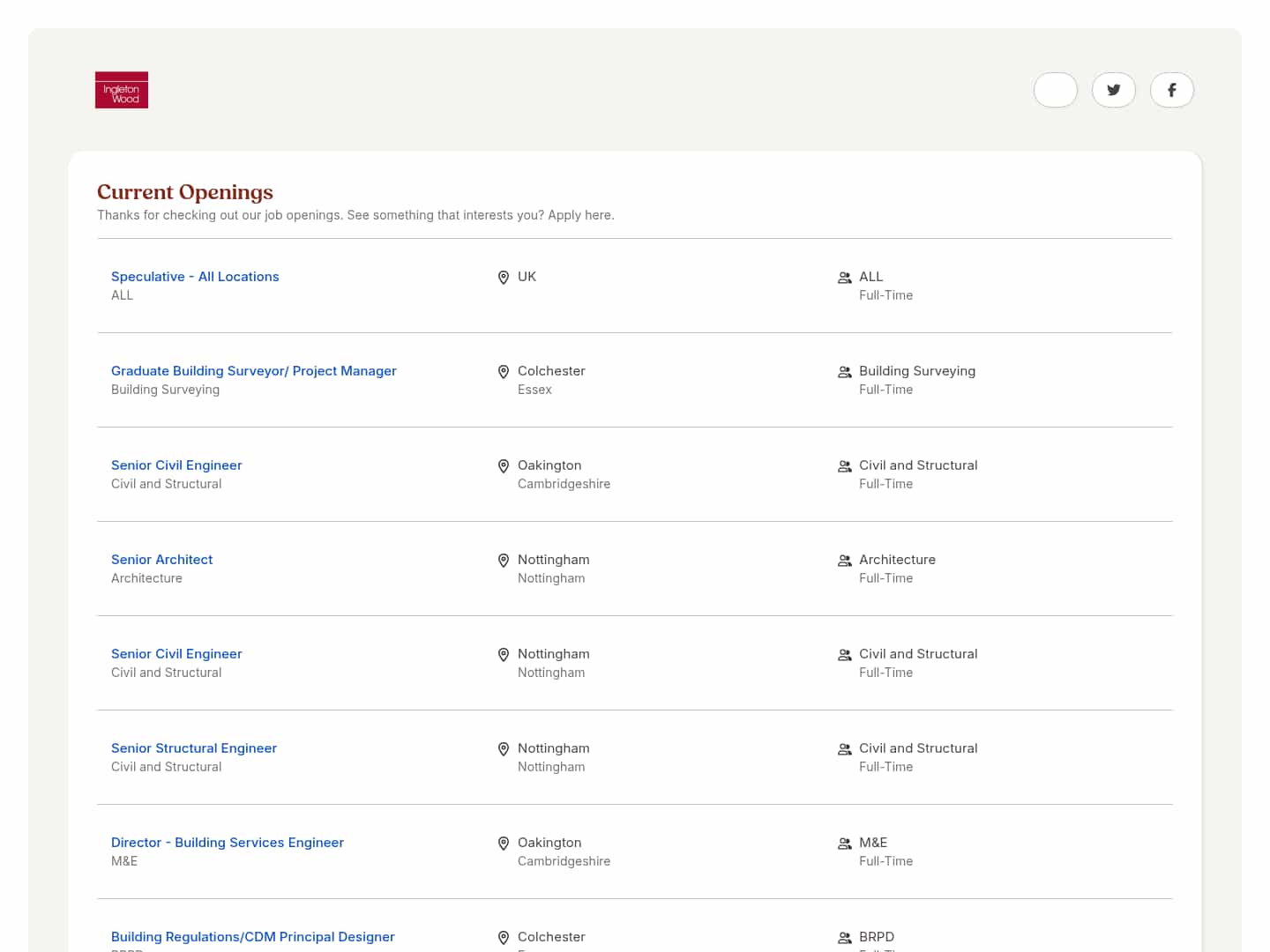Click the Ingleton Wood logo
The width and height of the screenshot is (1270, 952).
pos(121,89)
